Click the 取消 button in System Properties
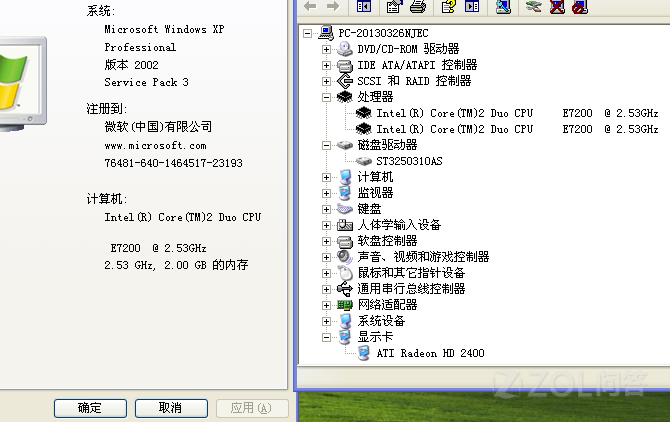Screen dimensions: 670x422 pyautogui.click(x=171, y=408)
